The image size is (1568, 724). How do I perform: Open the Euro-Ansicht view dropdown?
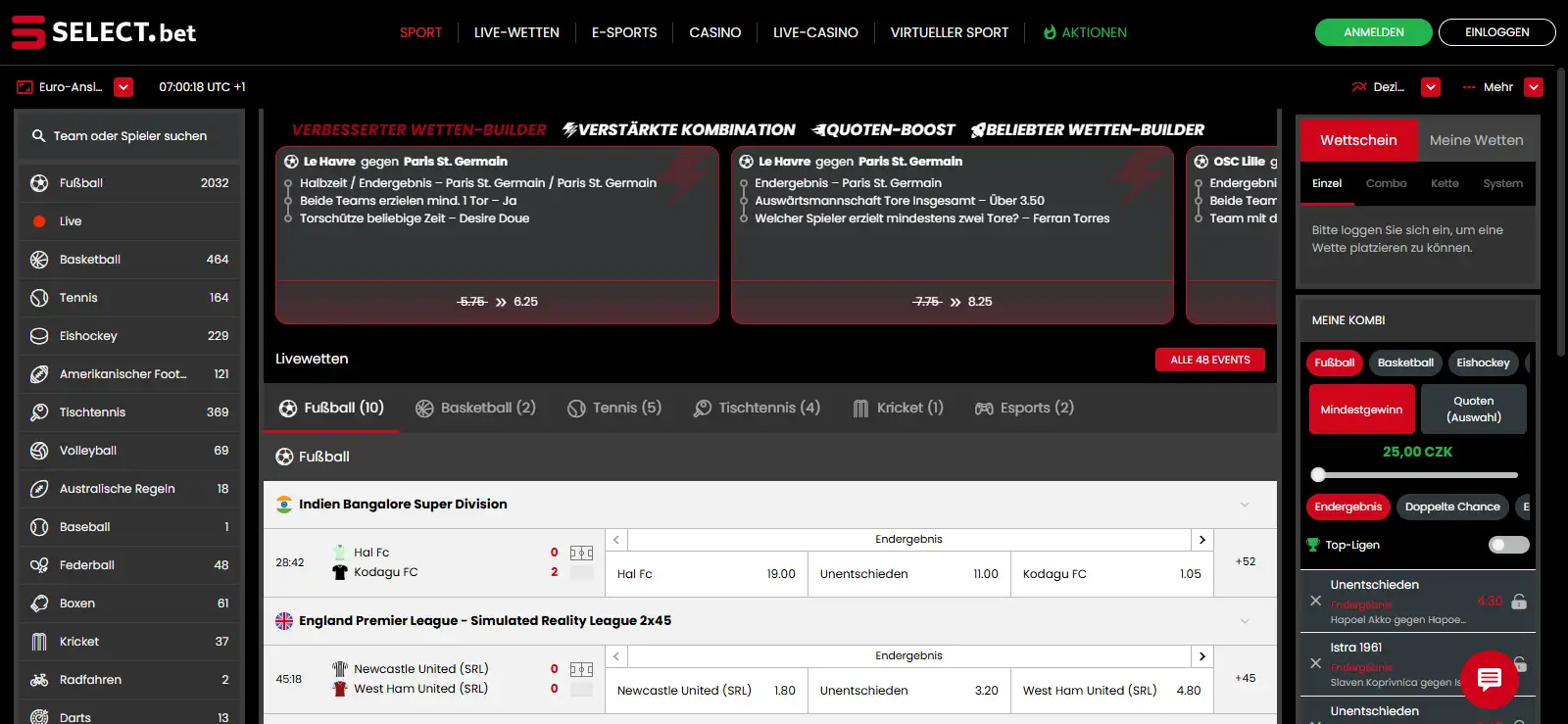click(123, 87)
